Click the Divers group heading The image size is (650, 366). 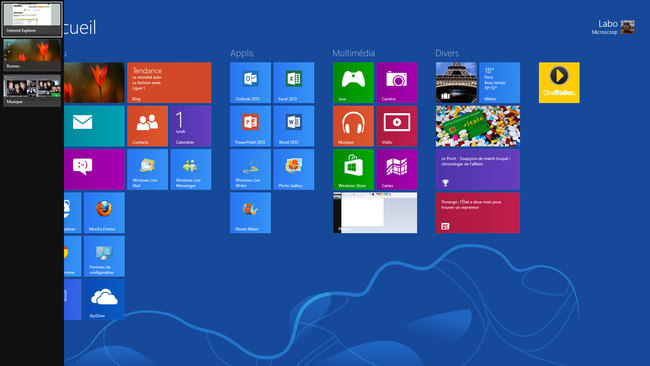447,53
